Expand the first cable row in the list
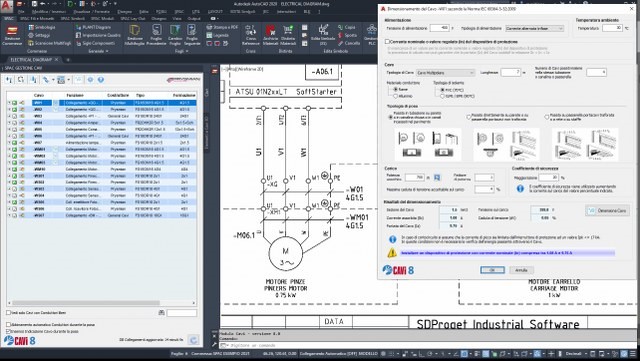The width and height of the screenshot is (640, 361). [x=9, y=103]
